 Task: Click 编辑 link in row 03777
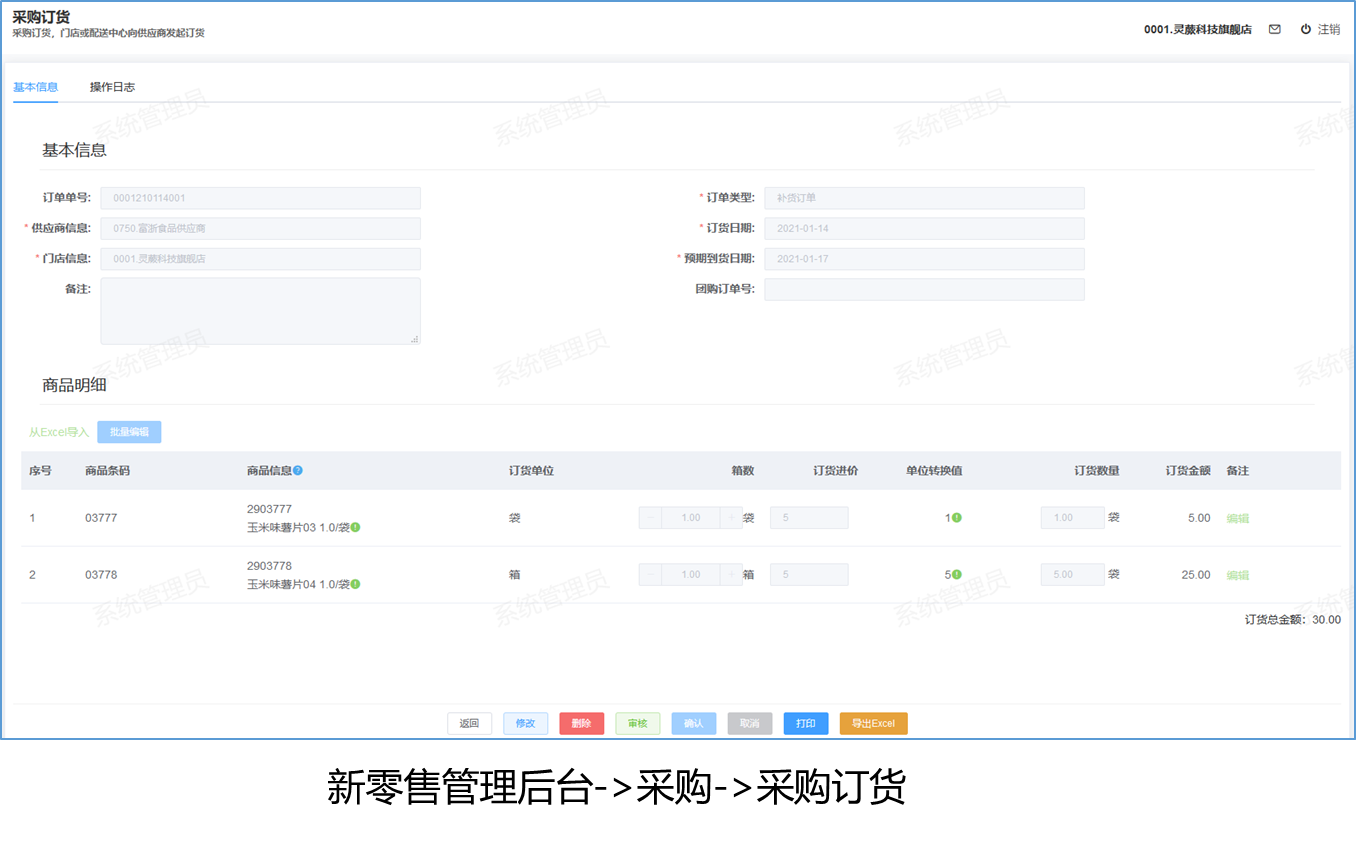pyautogui.click(x=1238, y=518)
